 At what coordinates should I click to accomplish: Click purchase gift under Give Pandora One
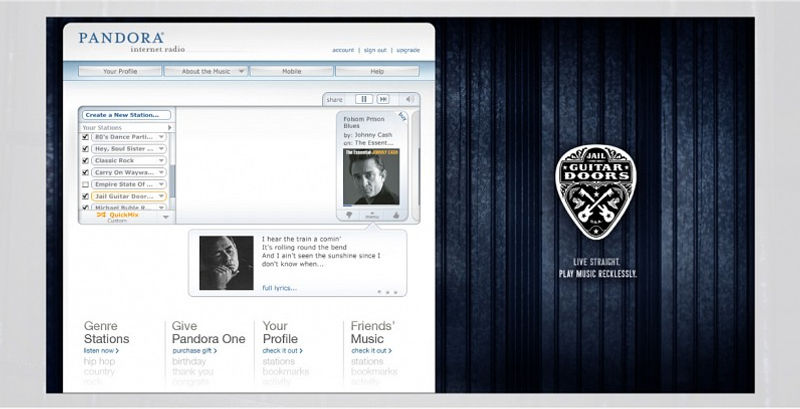(194, 351)
